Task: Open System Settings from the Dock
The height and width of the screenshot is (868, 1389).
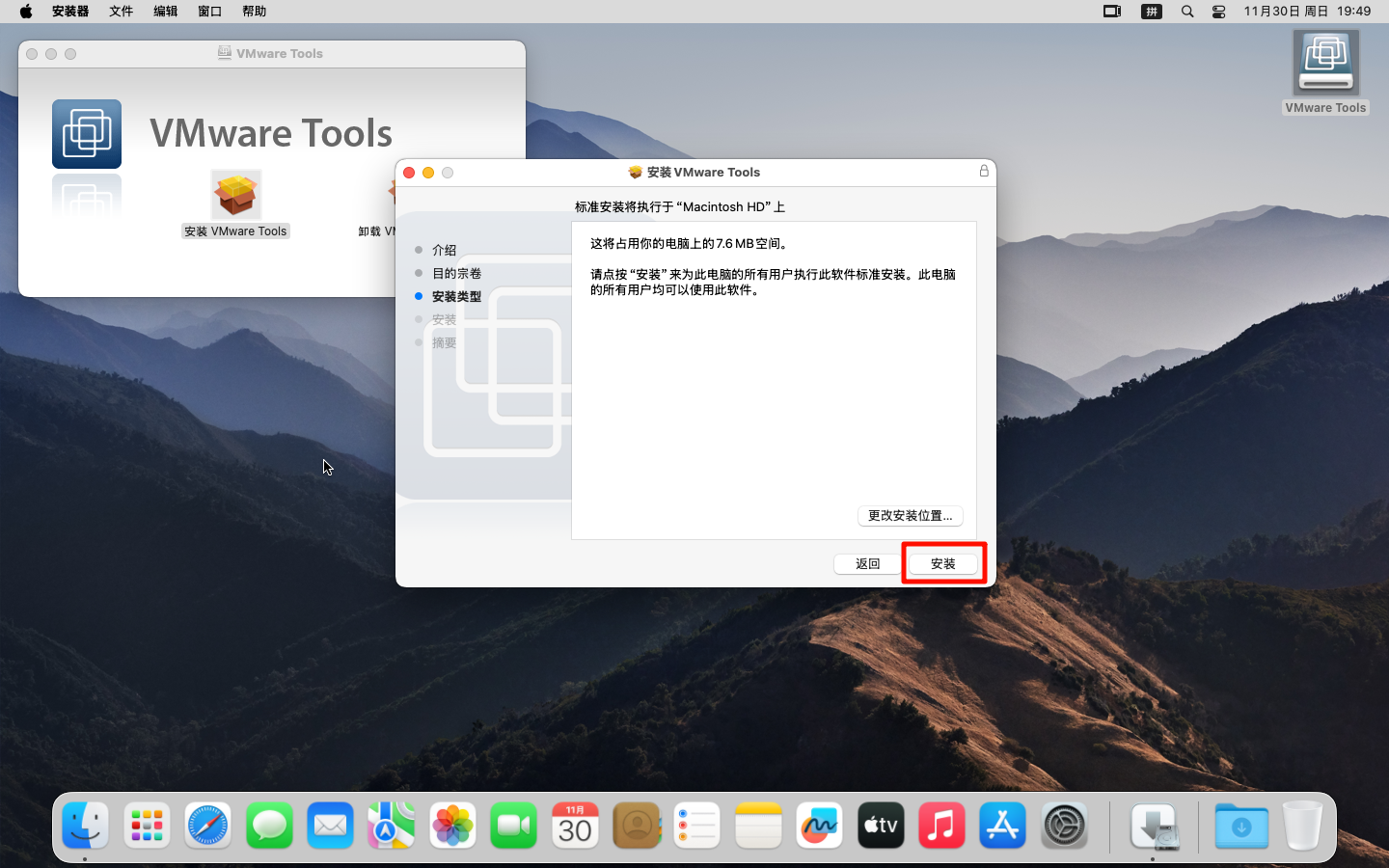Action: (x=1065, y=826)
